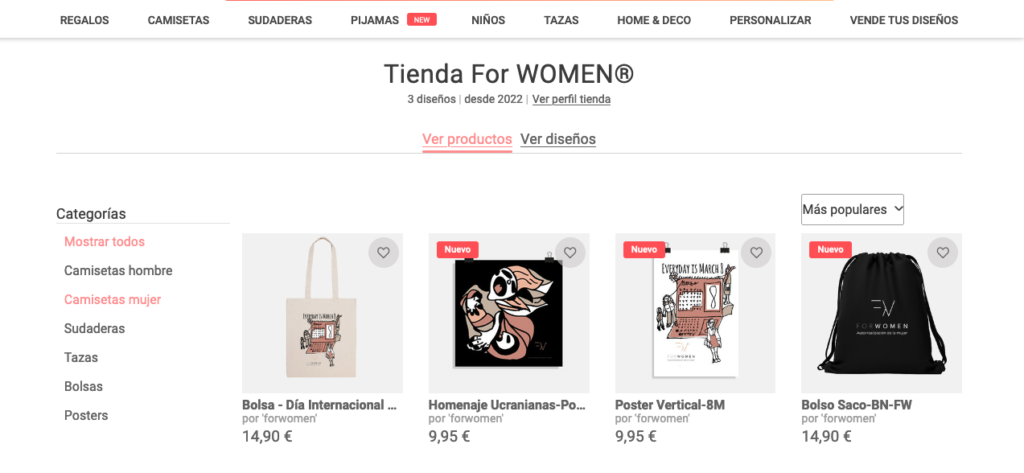
Task: Choose Mostrar todos in categories
Action: [104, 241]
